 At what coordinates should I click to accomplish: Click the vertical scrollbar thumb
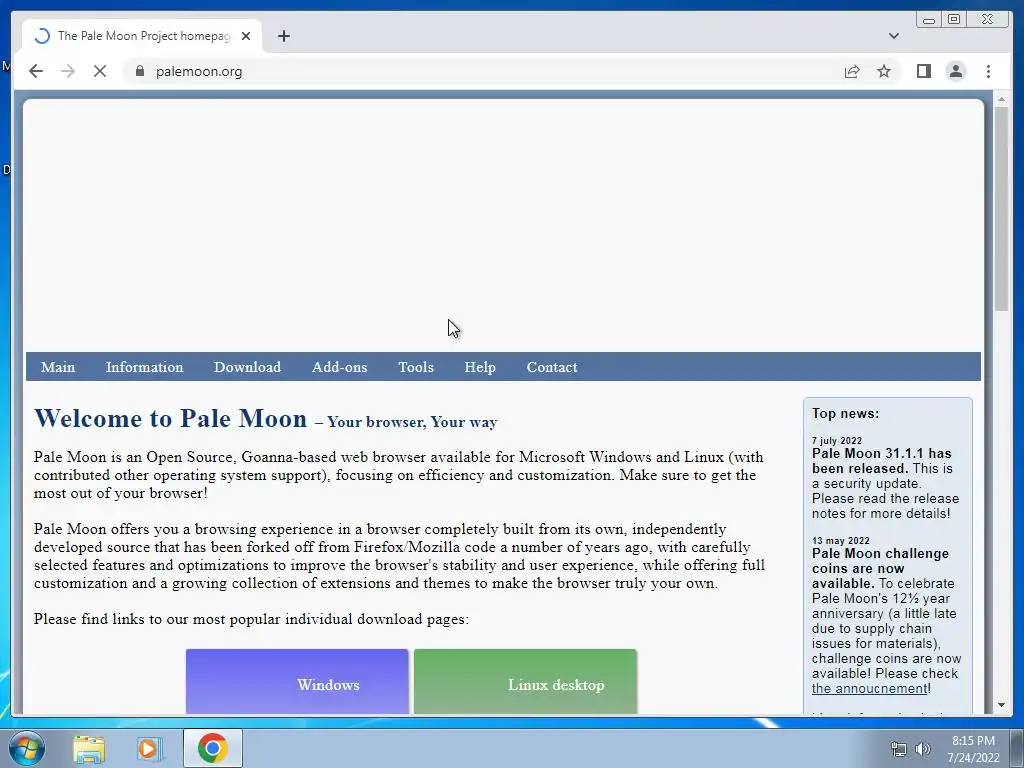[1001, 209]
